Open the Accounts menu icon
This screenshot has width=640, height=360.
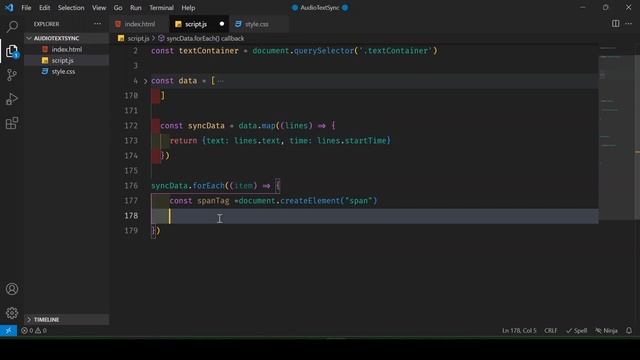click(x=12, y=289)
